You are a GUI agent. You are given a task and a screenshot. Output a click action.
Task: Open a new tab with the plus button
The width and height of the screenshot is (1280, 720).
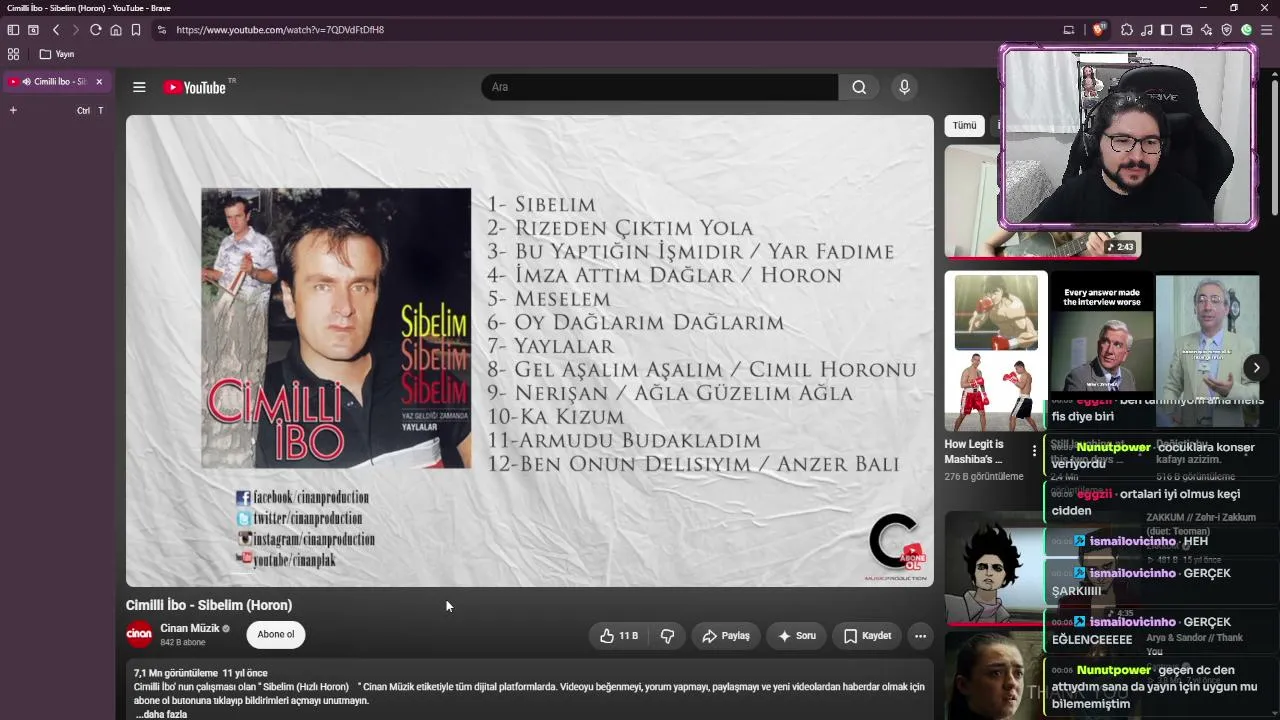13,110
